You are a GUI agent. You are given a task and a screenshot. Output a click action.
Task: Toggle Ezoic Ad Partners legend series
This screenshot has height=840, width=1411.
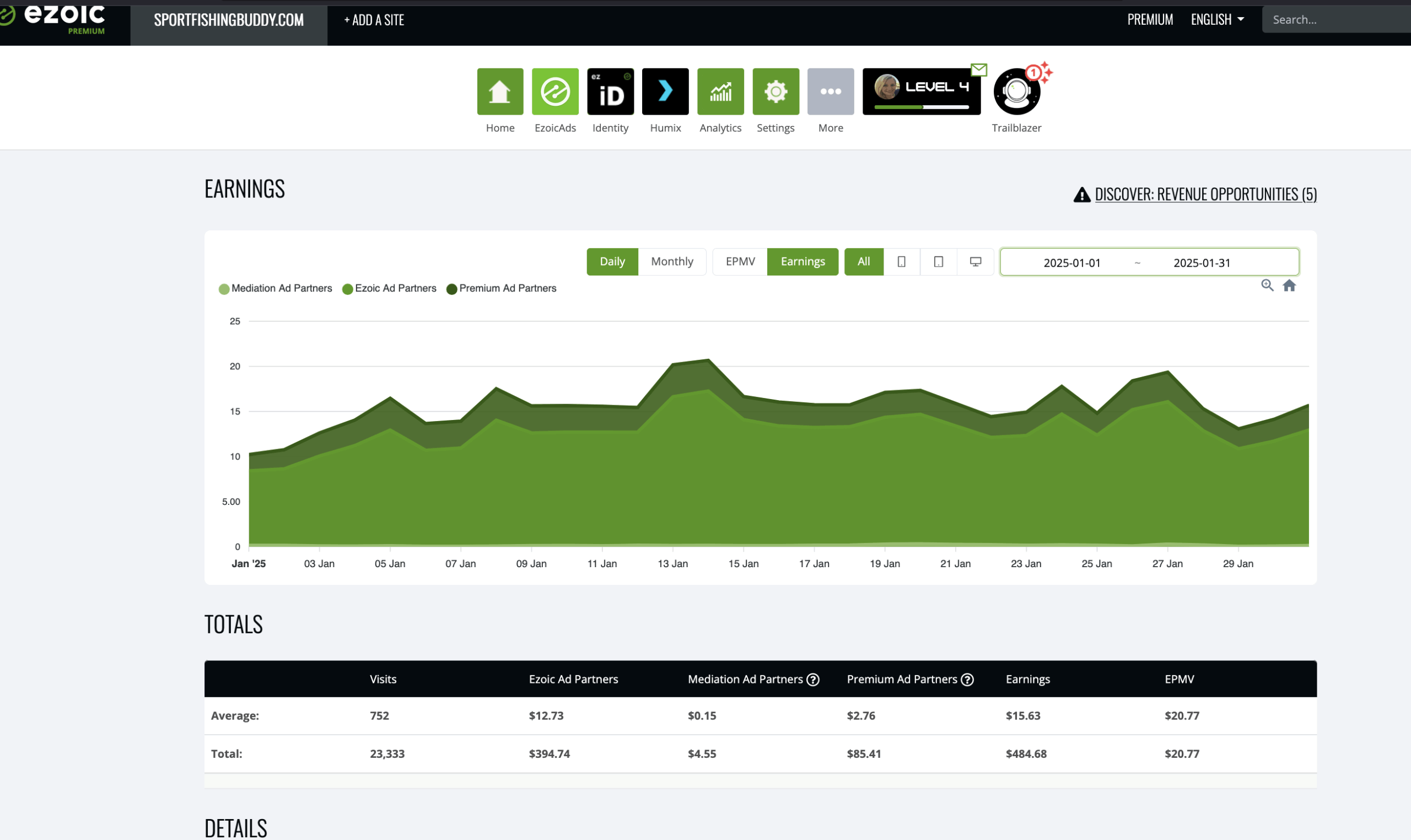point(389,289)
